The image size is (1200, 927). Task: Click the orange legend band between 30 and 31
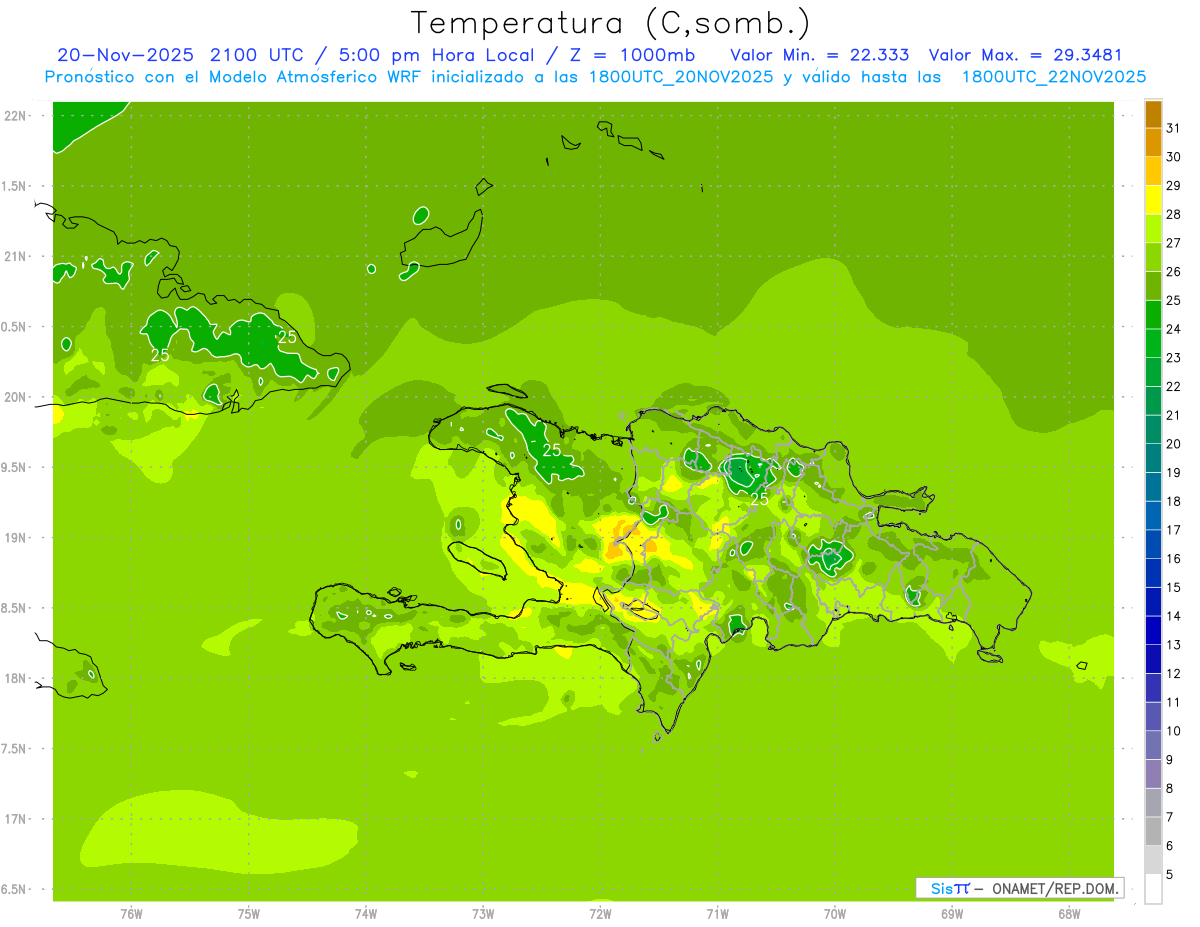pyautogui.click(x=1153, y=143)
